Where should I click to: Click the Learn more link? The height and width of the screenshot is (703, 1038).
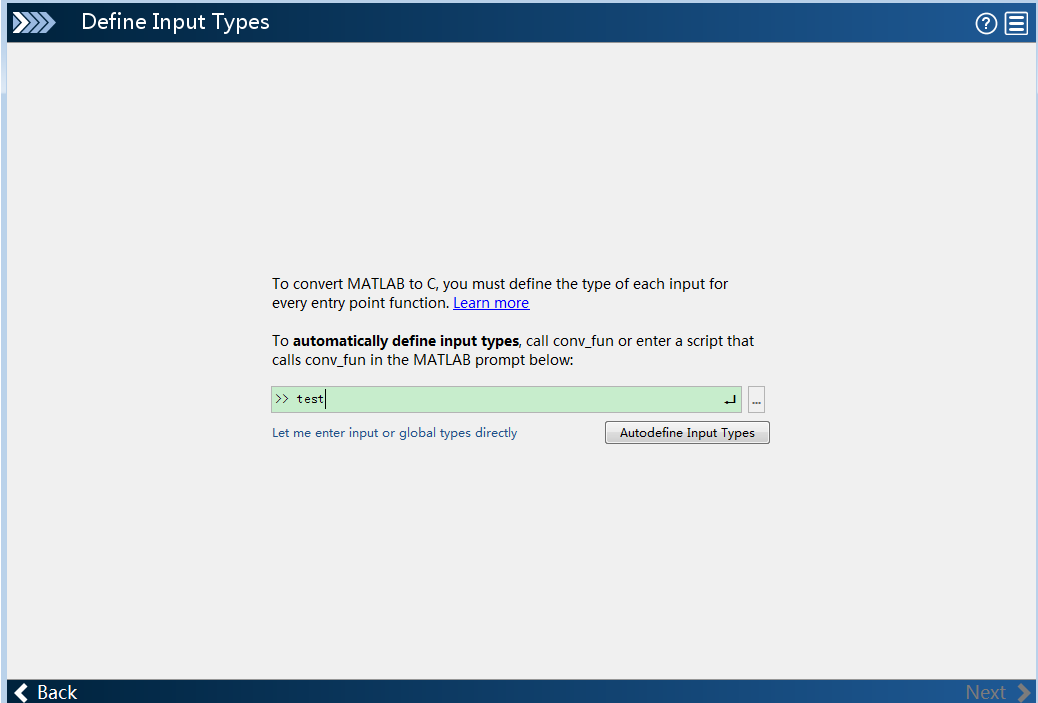(491, 303)
